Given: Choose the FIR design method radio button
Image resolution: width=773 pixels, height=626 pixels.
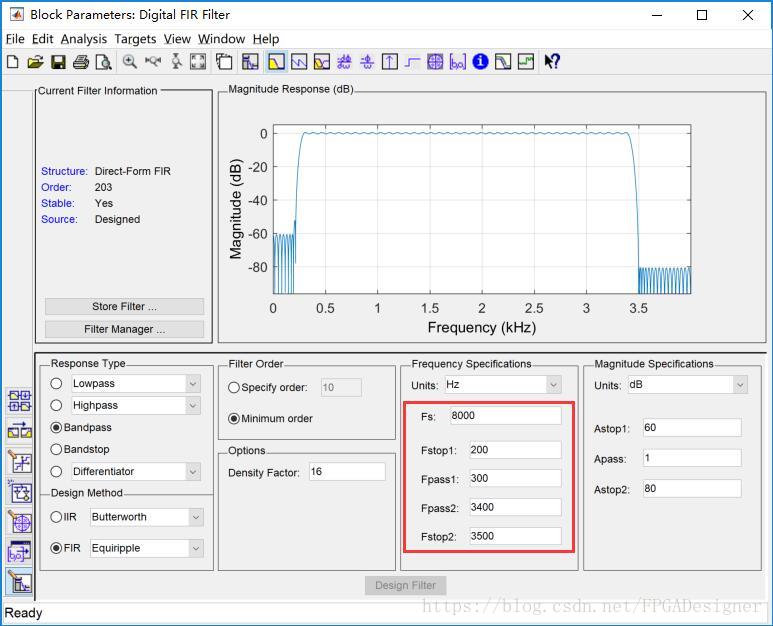Looking at the screenshot, I should tap(56, 548).
